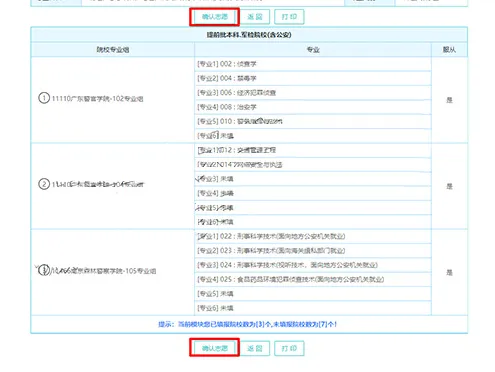This screenshot has width=495, height=372.
Task: Click the 是 value for the 102专业组 group
Action: (x=449, y=100)
